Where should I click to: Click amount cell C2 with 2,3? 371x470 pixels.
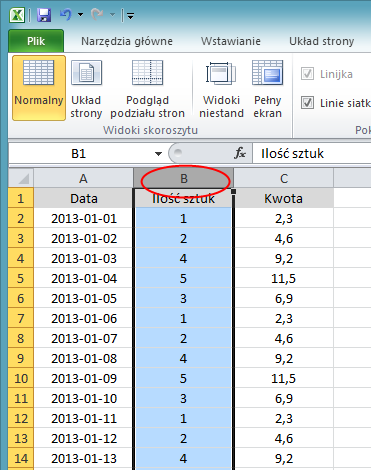coord(284,218)
